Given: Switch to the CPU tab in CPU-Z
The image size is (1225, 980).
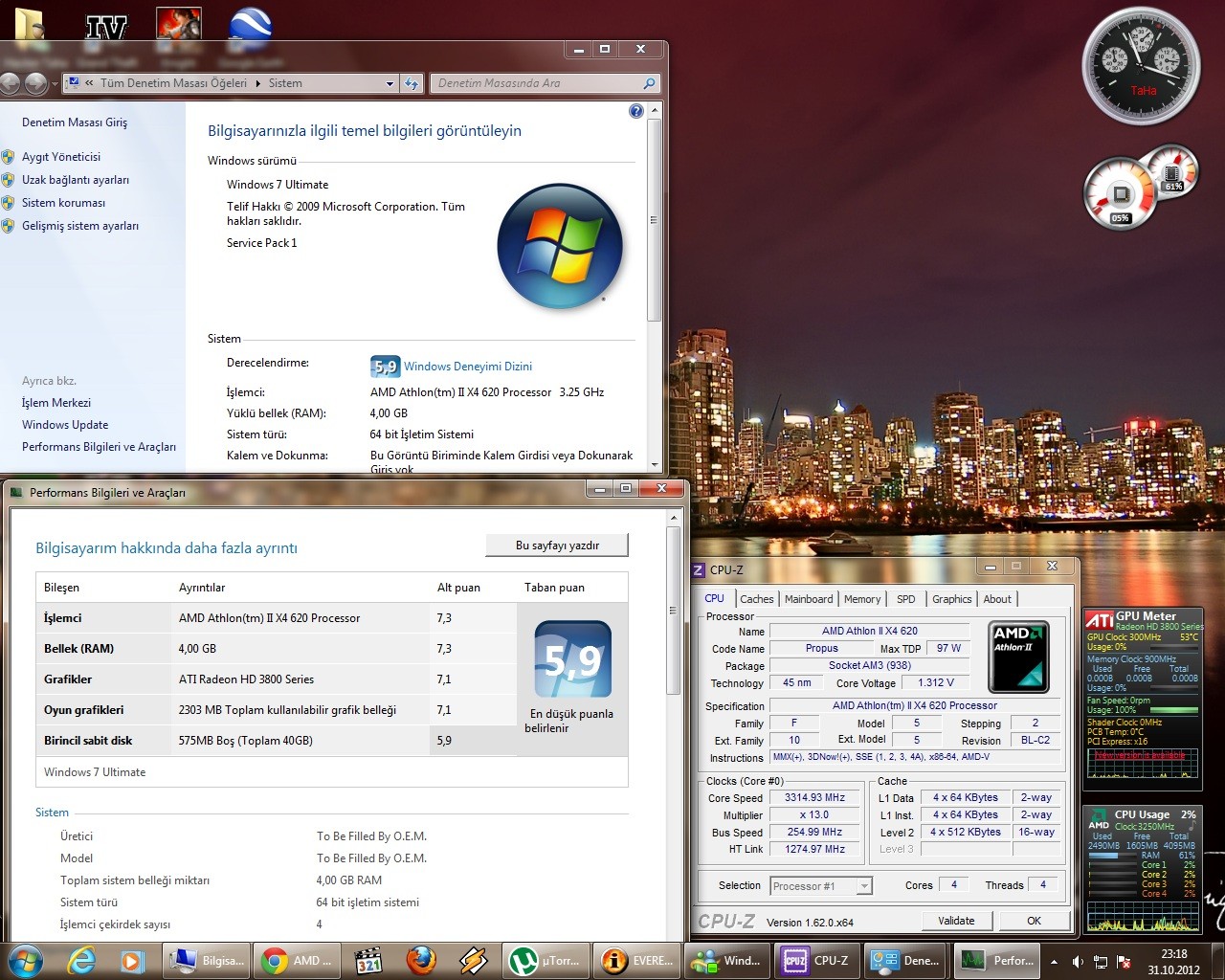Looking at the screenshot, I should (715, 599).
